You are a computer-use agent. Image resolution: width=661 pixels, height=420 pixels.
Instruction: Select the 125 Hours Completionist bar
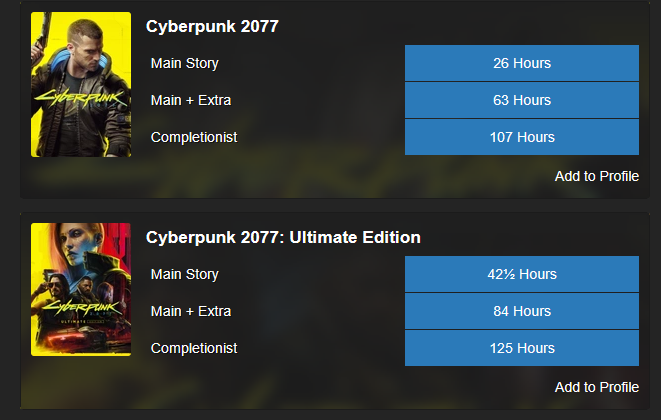(x=521, y=348)
